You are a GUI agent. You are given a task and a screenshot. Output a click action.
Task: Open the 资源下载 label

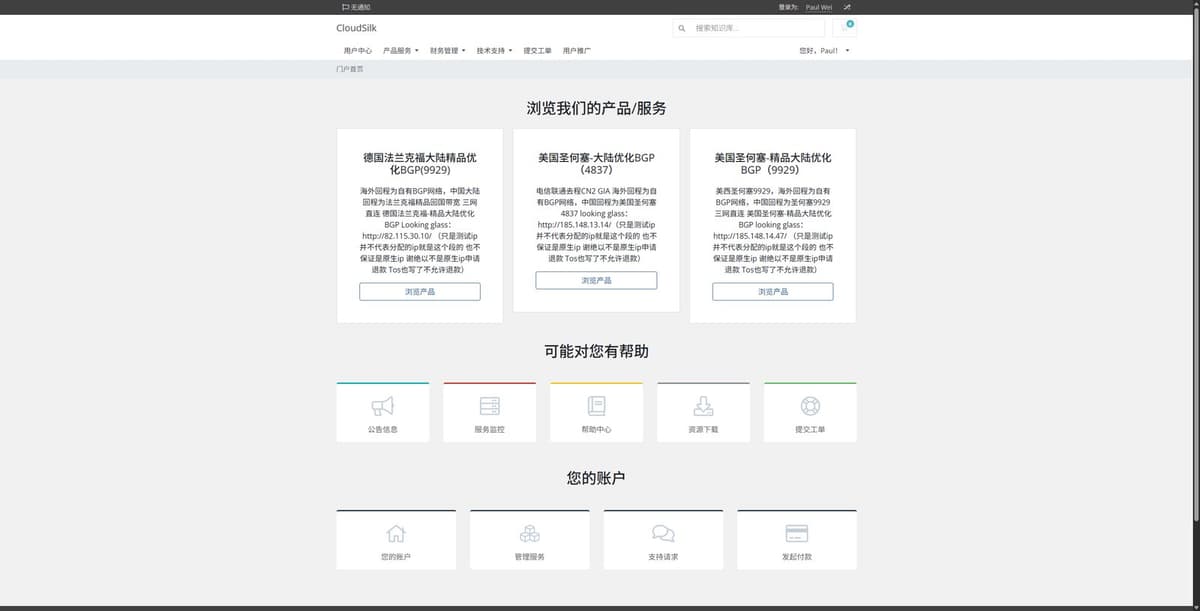(703, 429)
